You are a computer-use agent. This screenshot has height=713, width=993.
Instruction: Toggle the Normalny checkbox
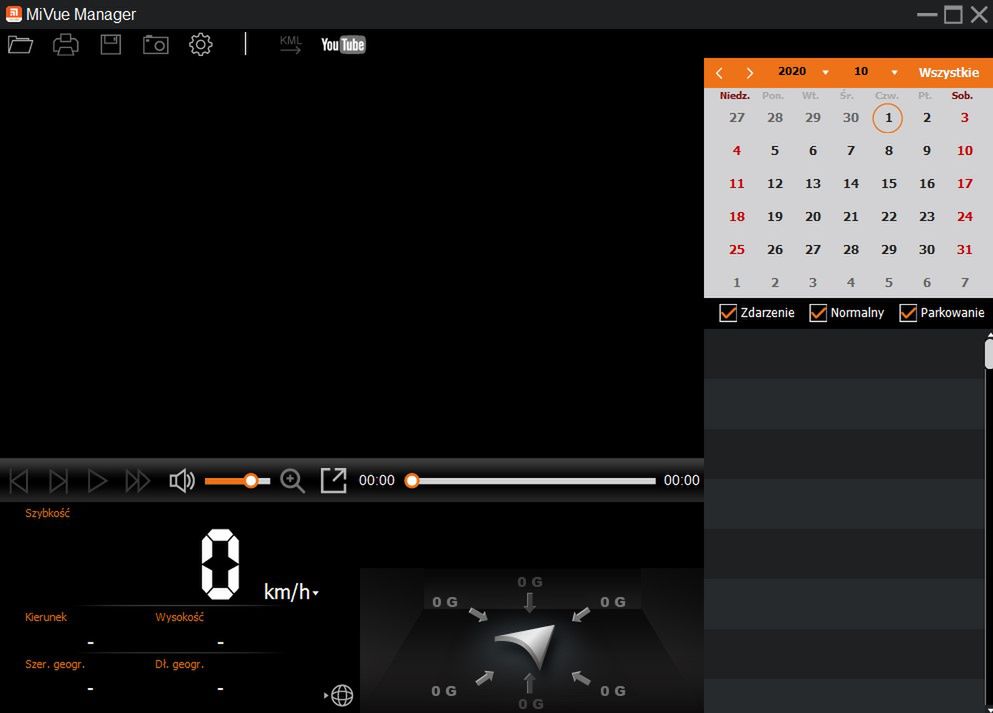(x=818, y=313)
